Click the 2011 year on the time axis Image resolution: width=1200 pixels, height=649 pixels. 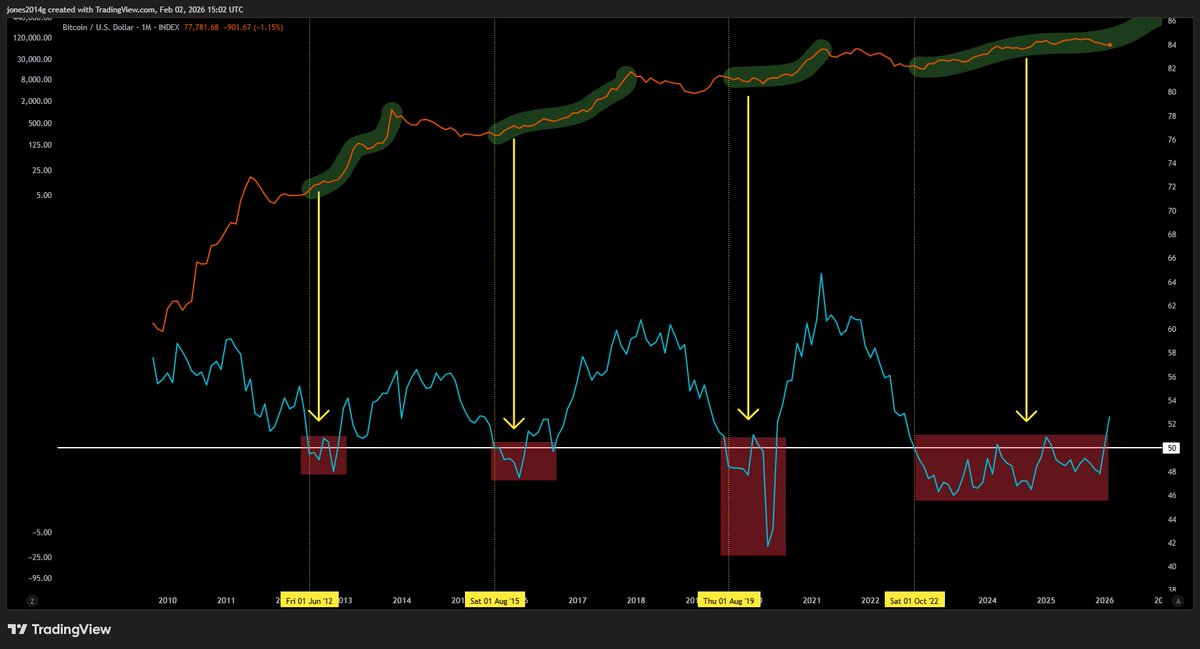[226, 601]
